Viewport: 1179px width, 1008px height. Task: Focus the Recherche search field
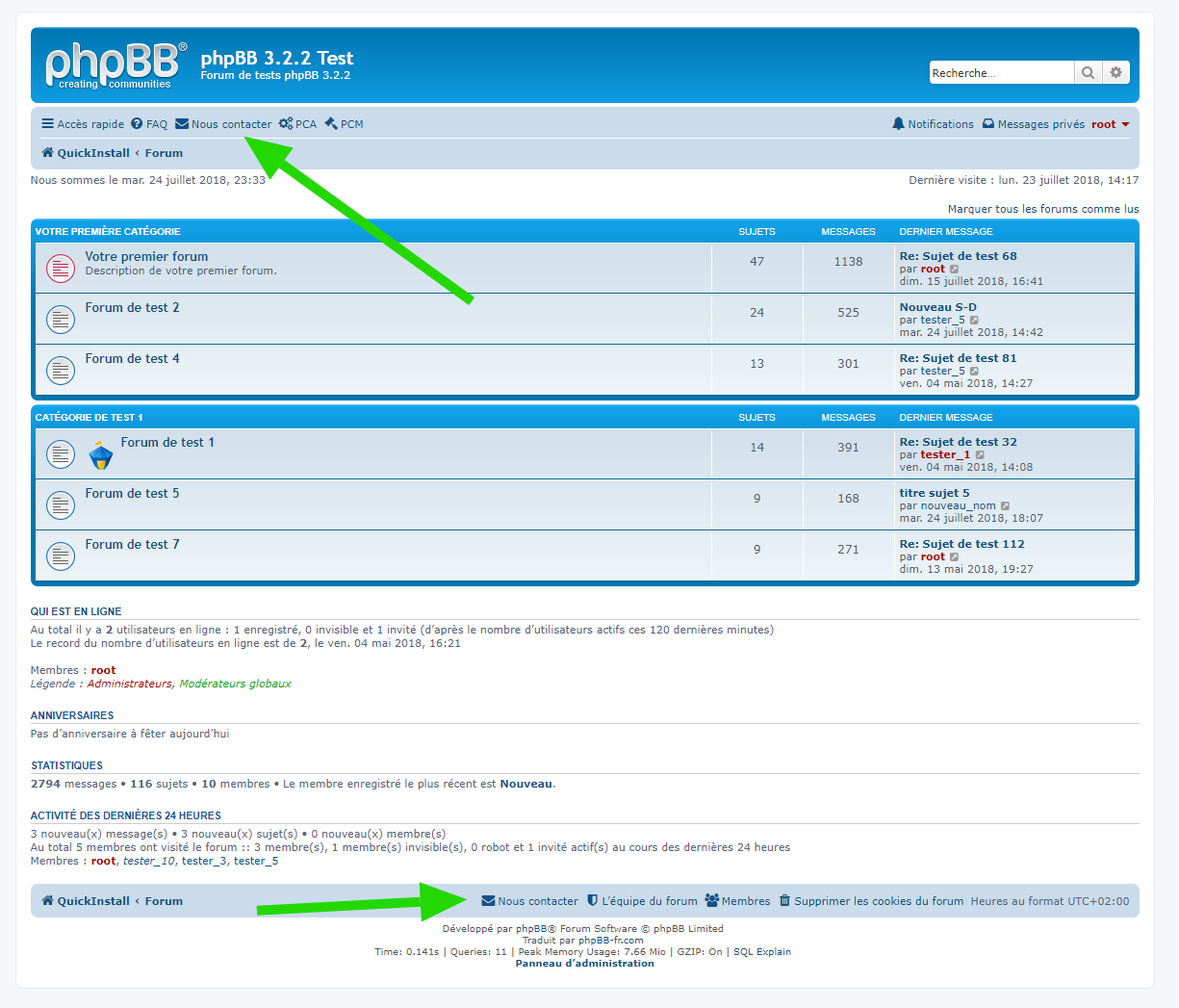1001,73
